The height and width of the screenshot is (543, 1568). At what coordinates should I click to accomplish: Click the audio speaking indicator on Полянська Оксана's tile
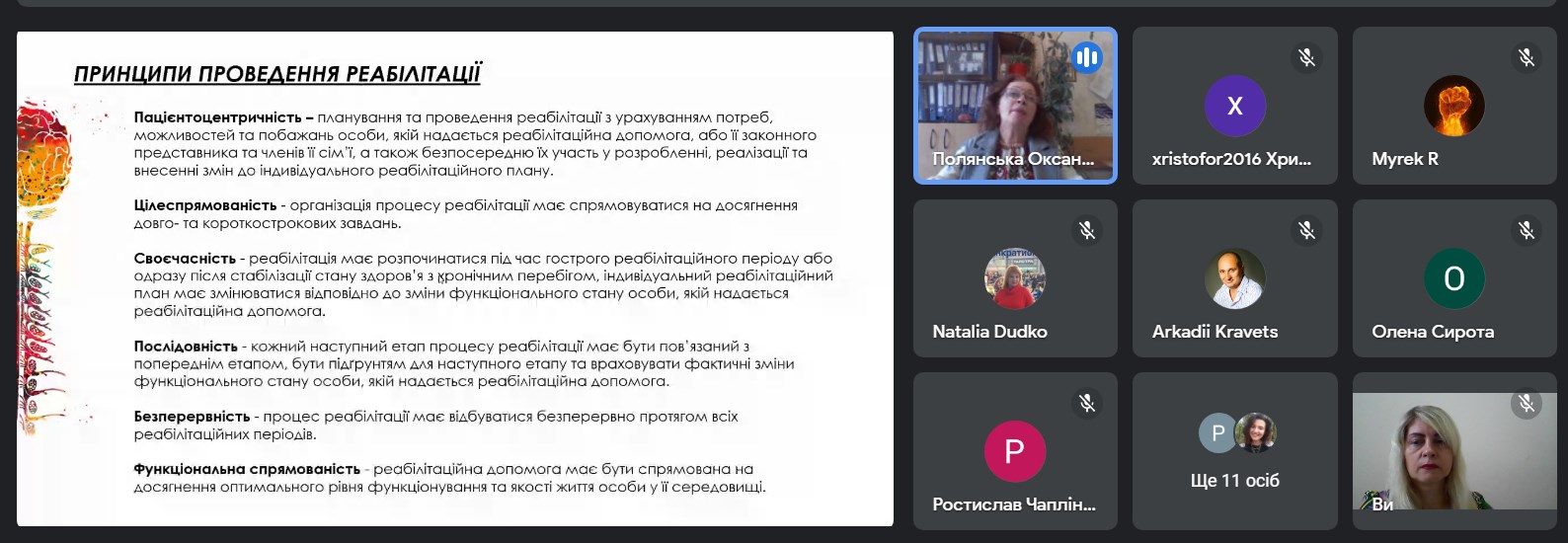1086,58
